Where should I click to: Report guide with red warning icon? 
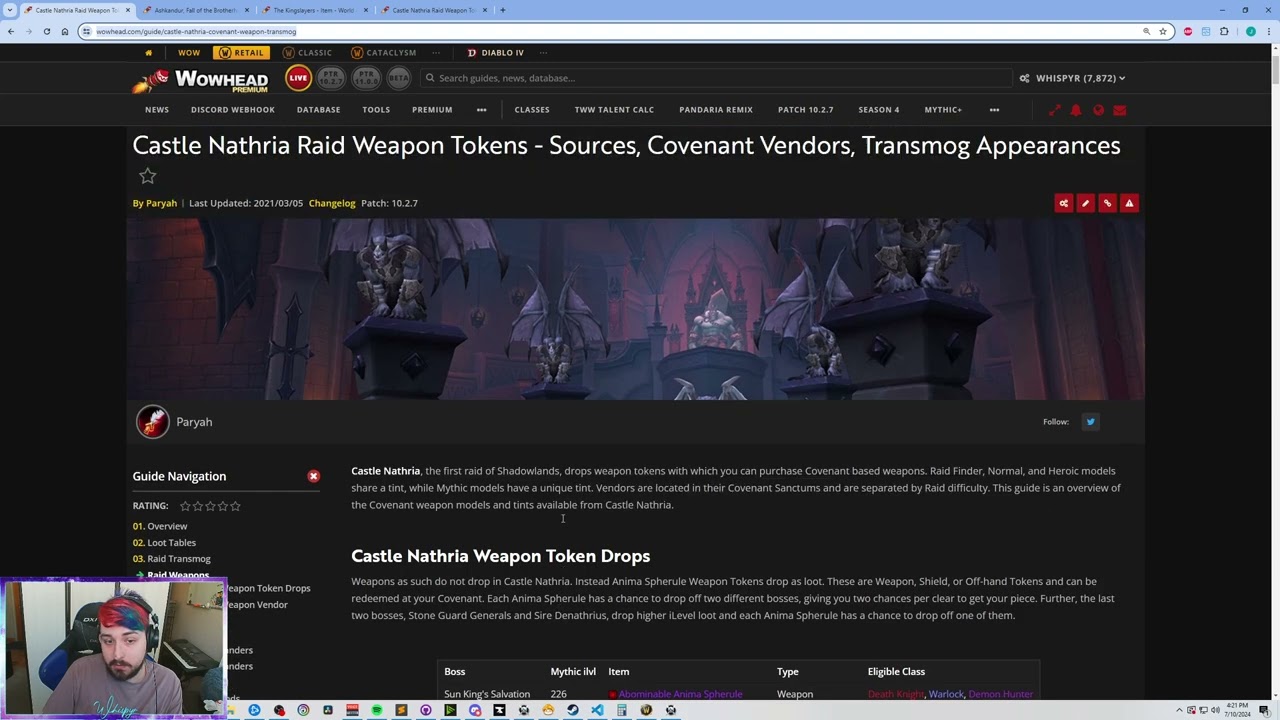pos(1129,203)
